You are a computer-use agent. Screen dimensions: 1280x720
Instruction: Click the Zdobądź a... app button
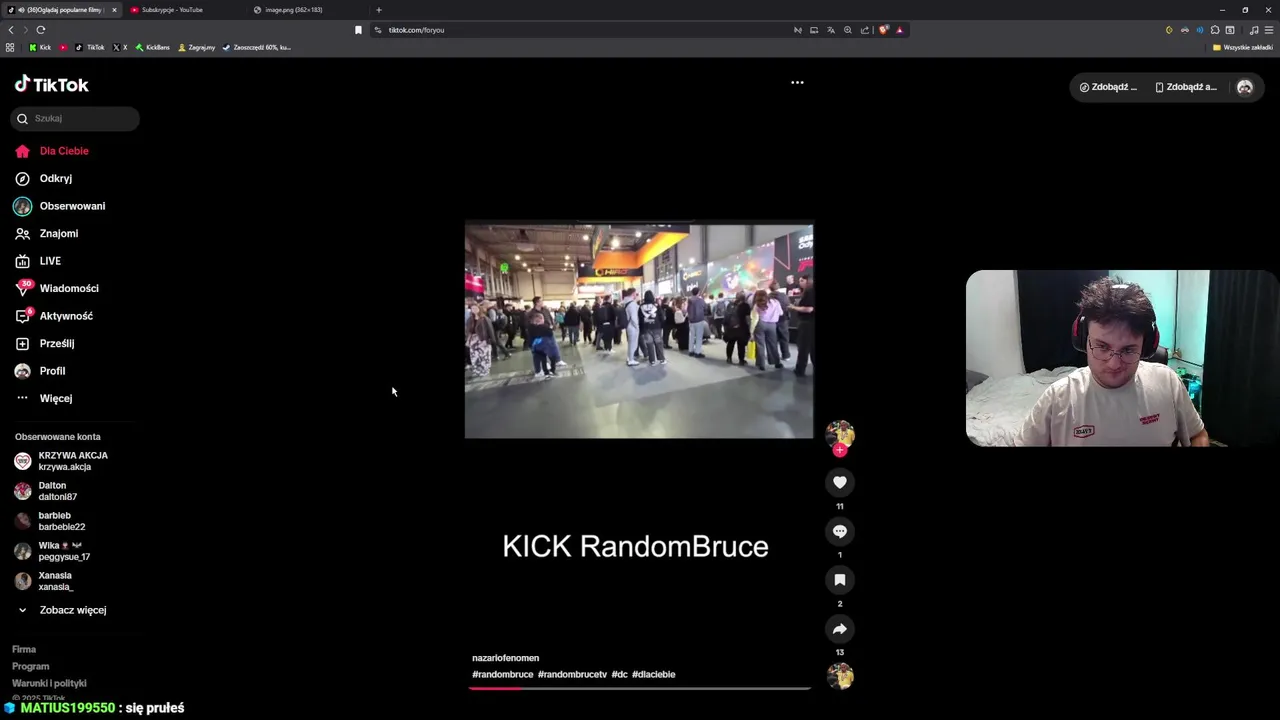(1186, 87)
